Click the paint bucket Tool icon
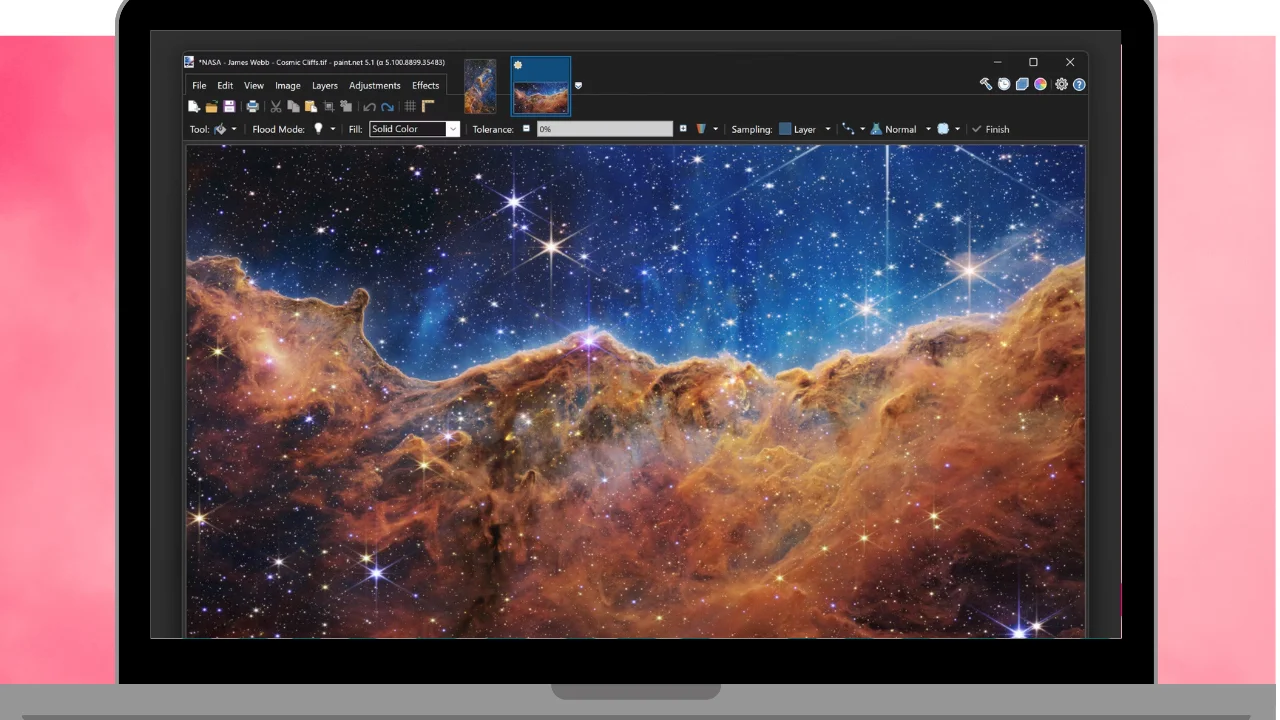This screenshot has height=720, width=1280. pos(220,129)
